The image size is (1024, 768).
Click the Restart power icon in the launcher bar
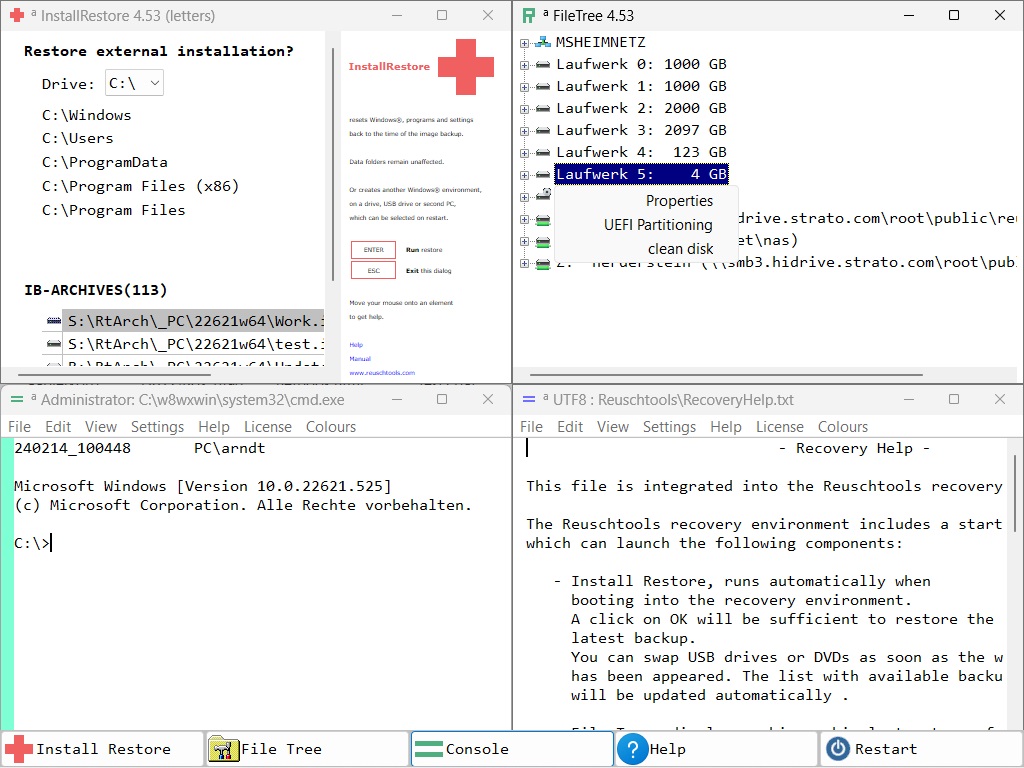[x=838, y=749]
